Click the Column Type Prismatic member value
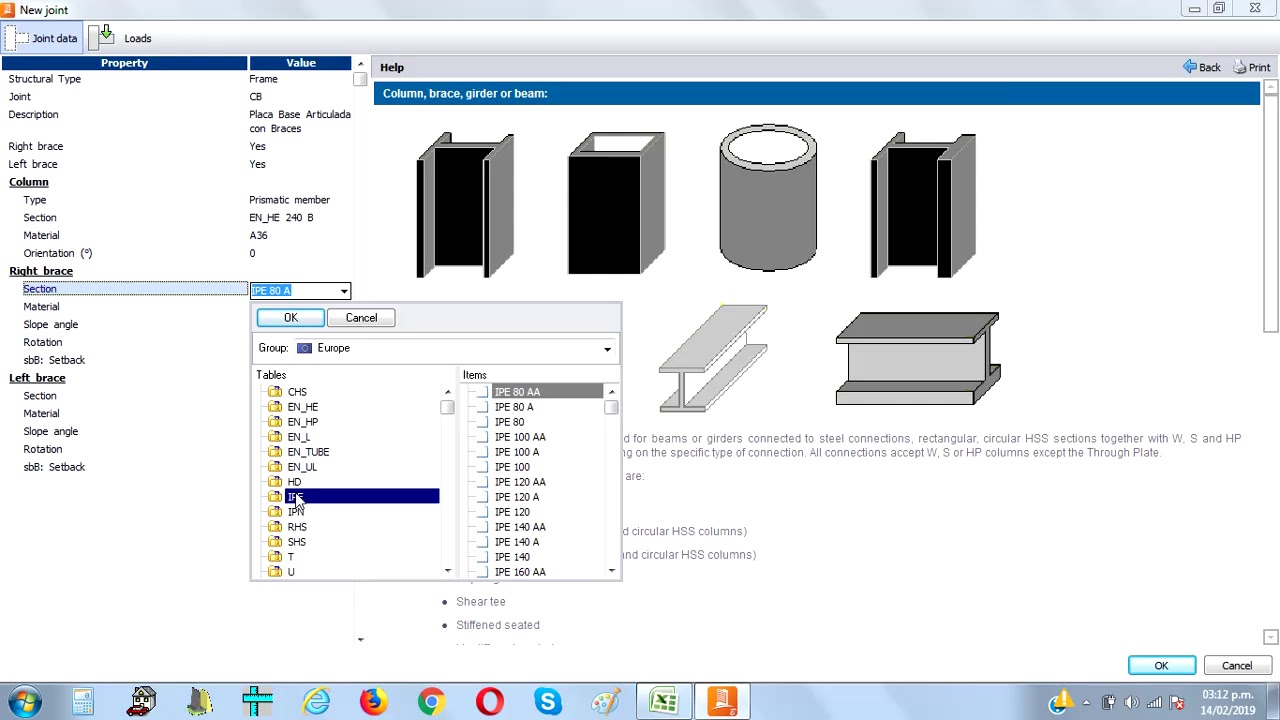This screenshot has height=720, width=1280. click(289, 200)
